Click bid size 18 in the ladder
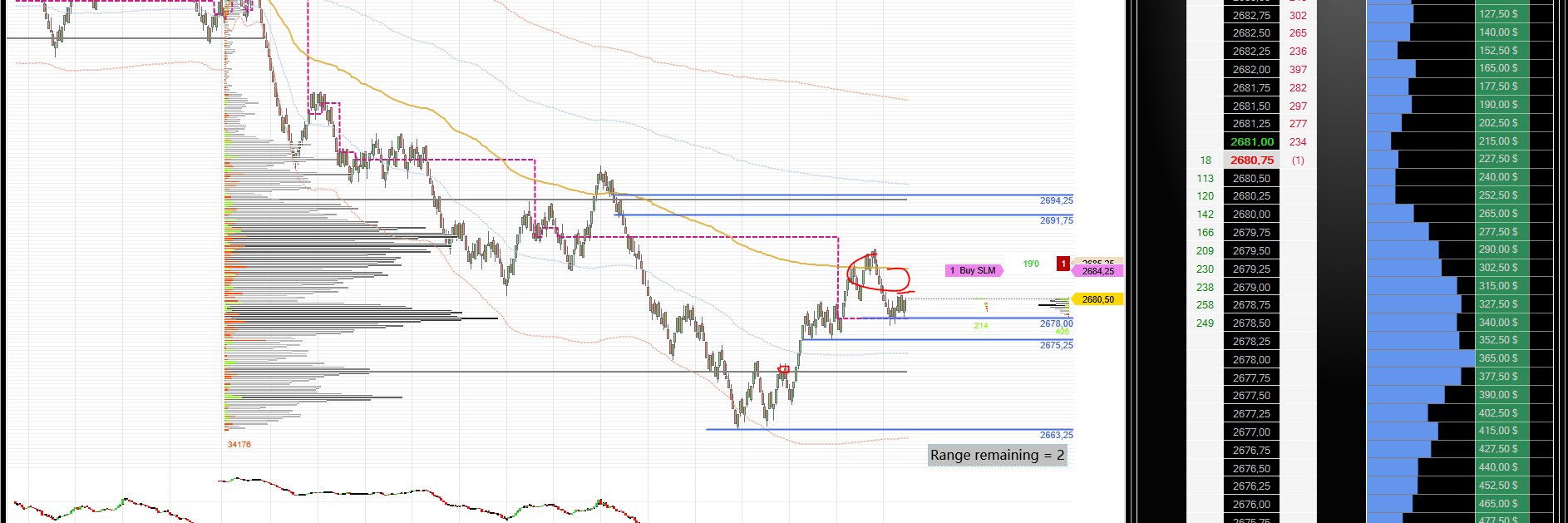1568x523 pixels. tap(1206, 160)
